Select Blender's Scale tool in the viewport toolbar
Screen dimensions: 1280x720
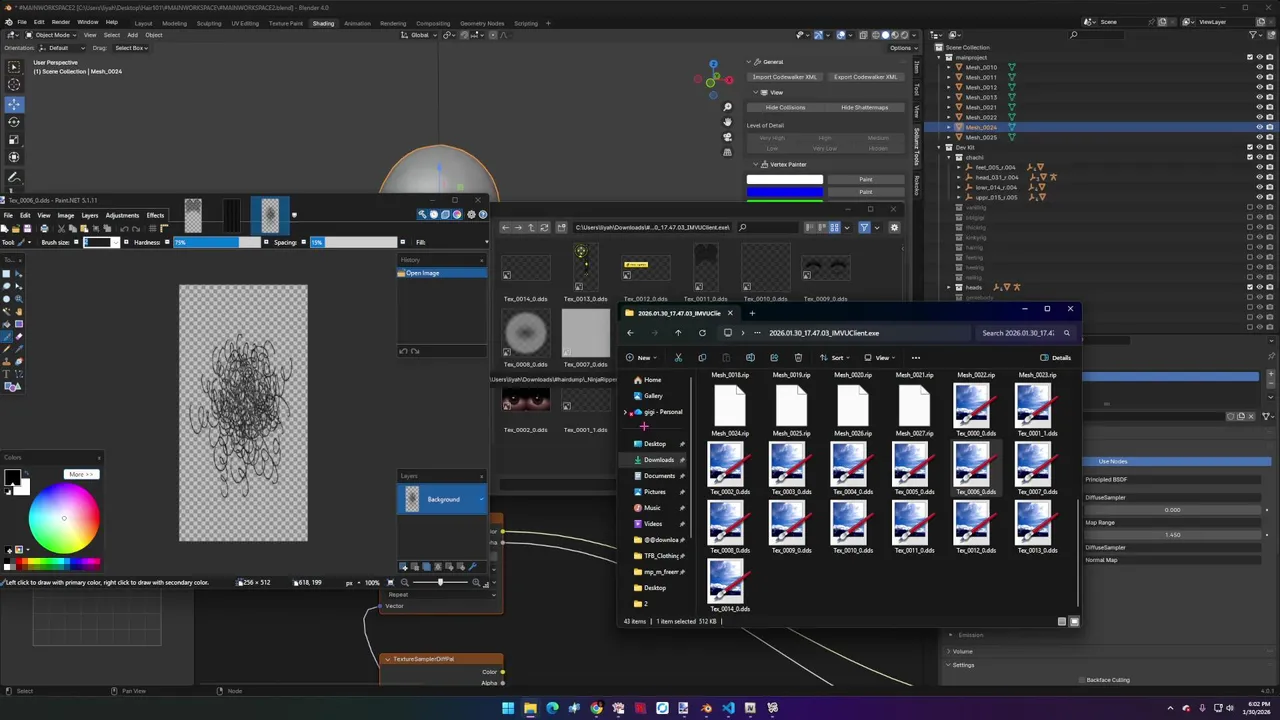(14, 139)
